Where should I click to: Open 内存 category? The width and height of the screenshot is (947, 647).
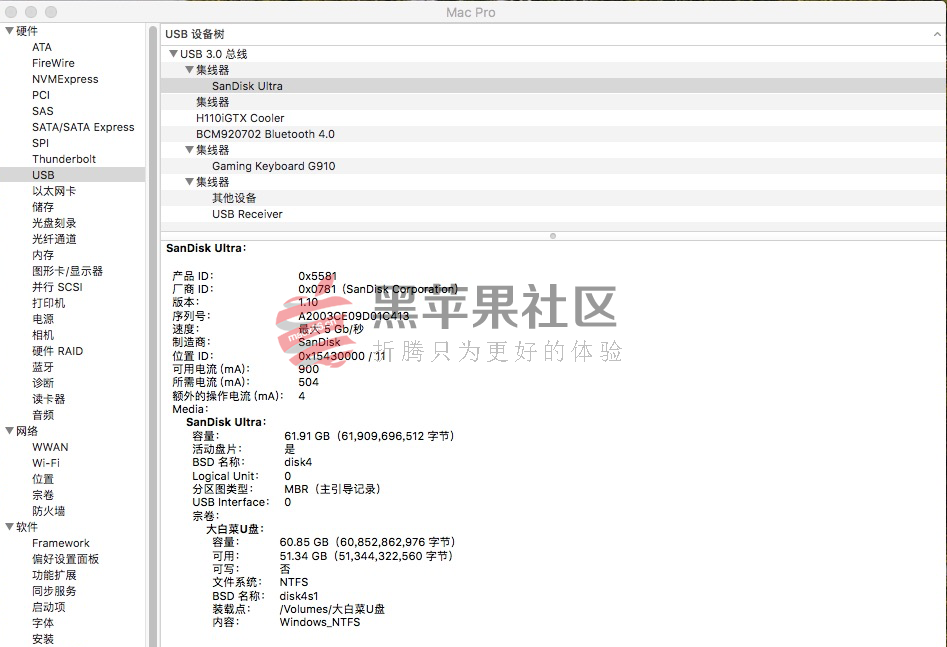click(x=42, y=255)
